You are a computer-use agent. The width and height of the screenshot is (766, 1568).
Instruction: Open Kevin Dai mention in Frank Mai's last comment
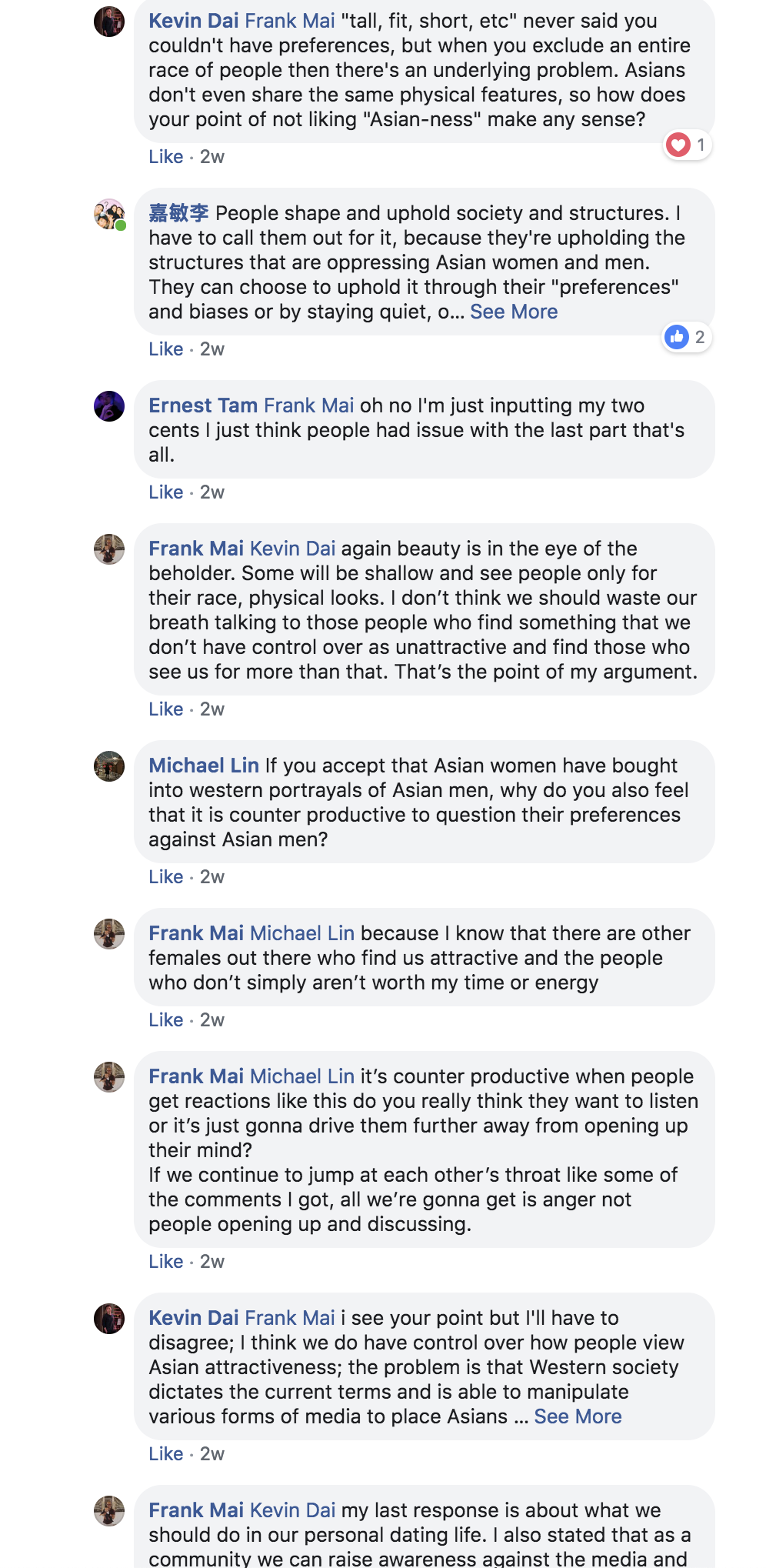293,1510
